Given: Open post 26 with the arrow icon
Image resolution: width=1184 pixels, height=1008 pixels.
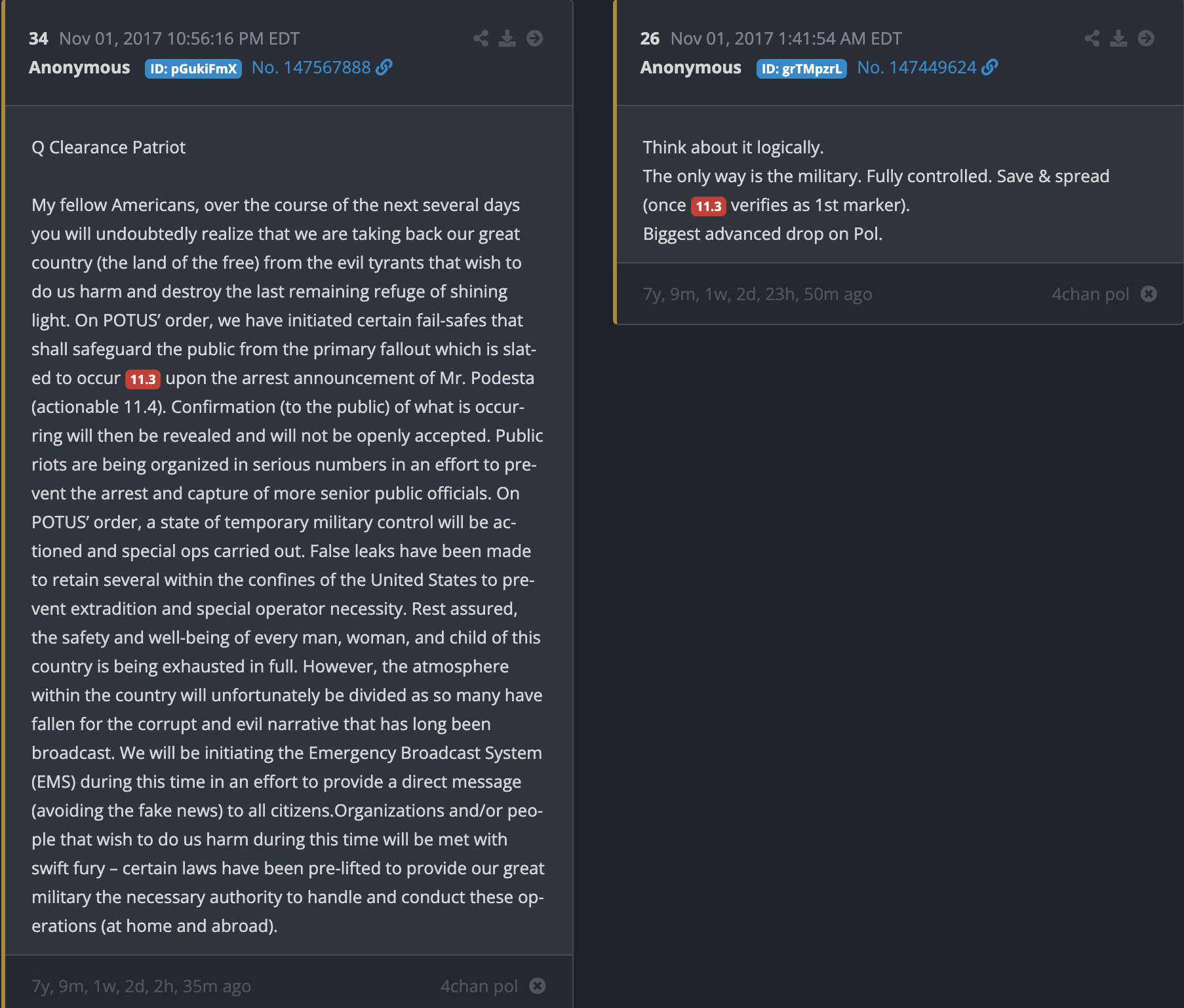Looking at the screenshot, I should point(1146,39).
